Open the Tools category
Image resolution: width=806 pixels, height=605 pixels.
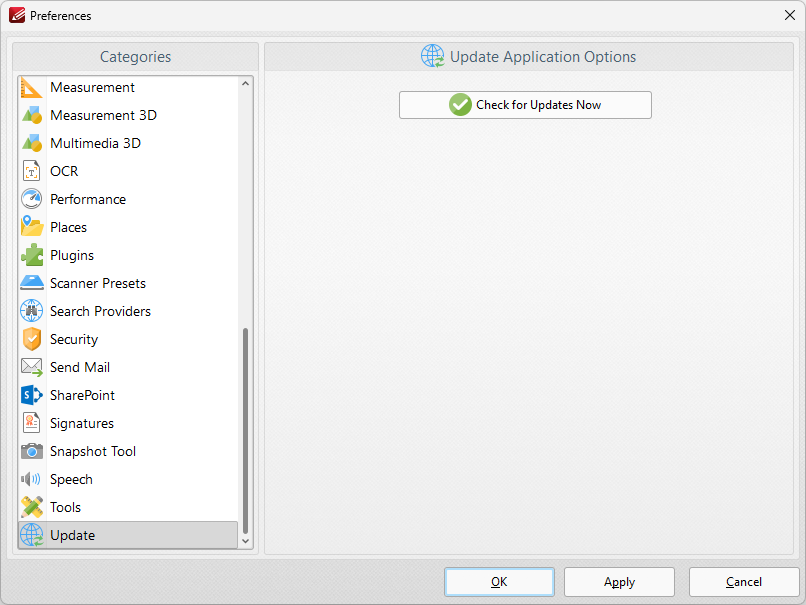tap(128, 507)
